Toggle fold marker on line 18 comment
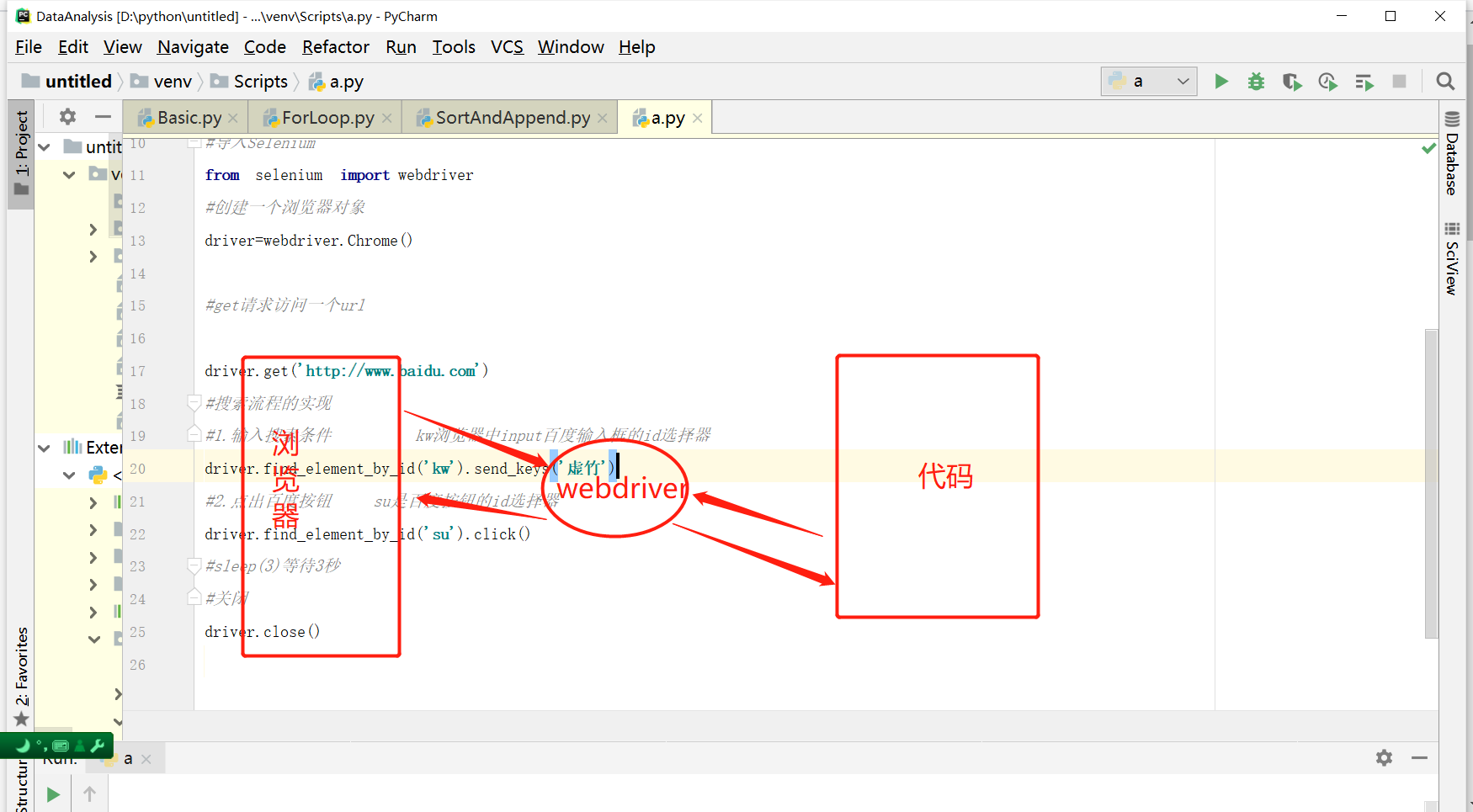This screenshot has width=1473, height=812. pyautogui.click(x=194, y=403)
